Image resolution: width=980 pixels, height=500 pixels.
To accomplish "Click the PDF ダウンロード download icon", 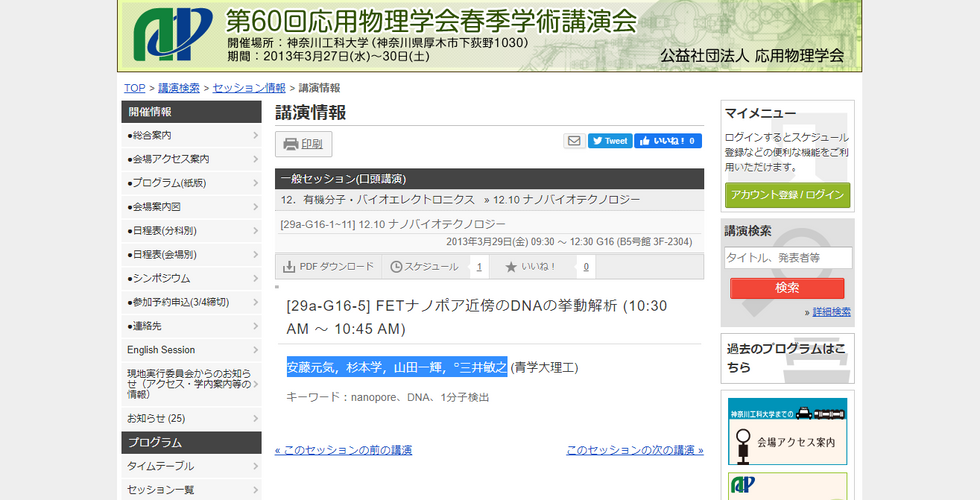I will 289,267.
